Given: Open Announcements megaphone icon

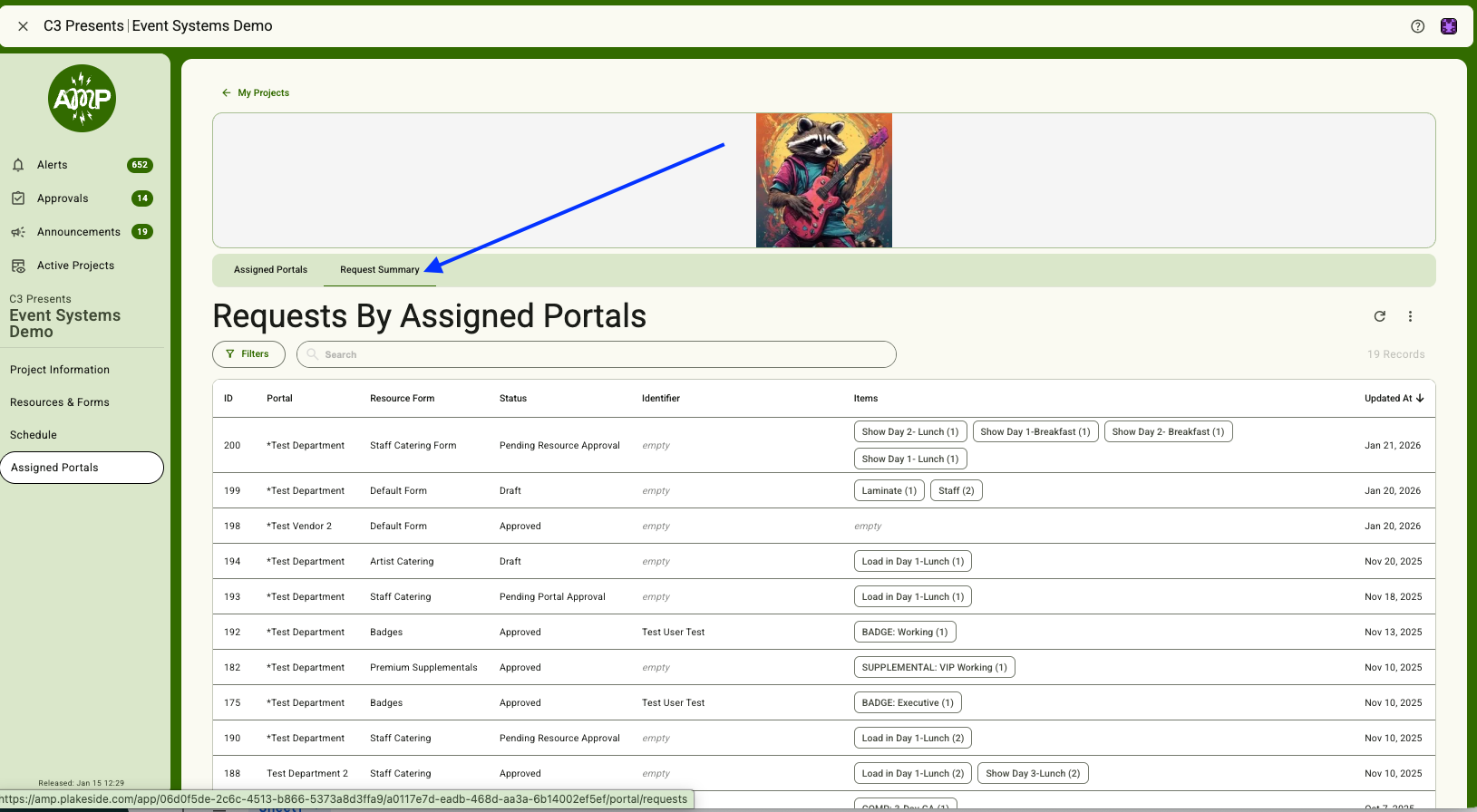Looking at the screenshot, I should pyautogui.click(x=18, y=232).
